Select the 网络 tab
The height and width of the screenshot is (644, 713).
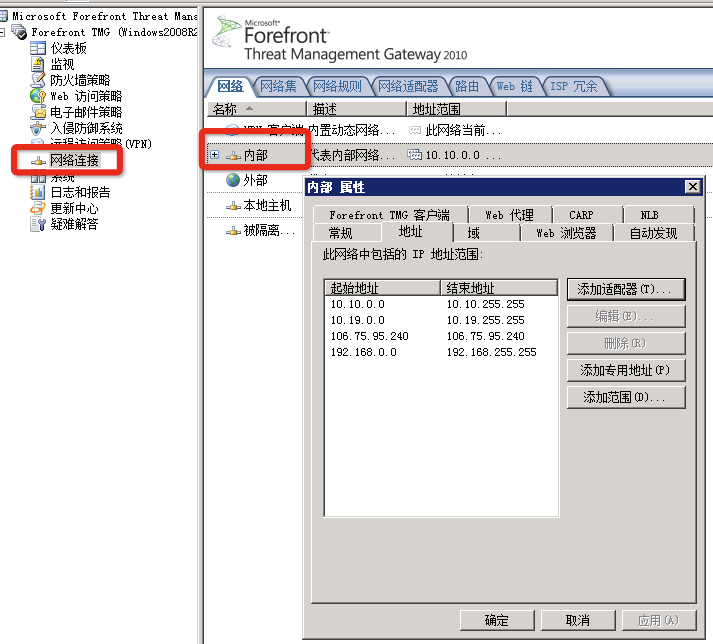point(230,86)
